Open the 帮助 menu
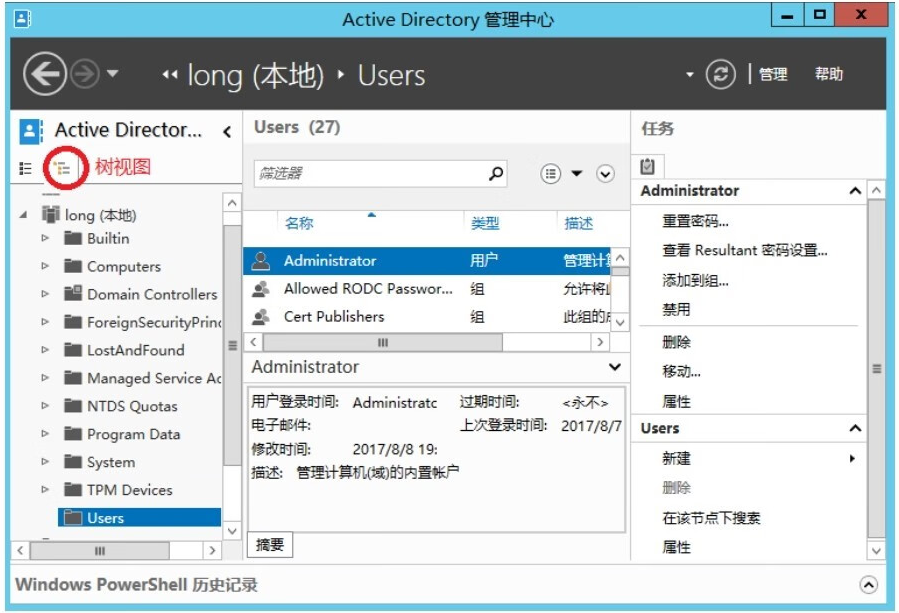 point(828,74)
